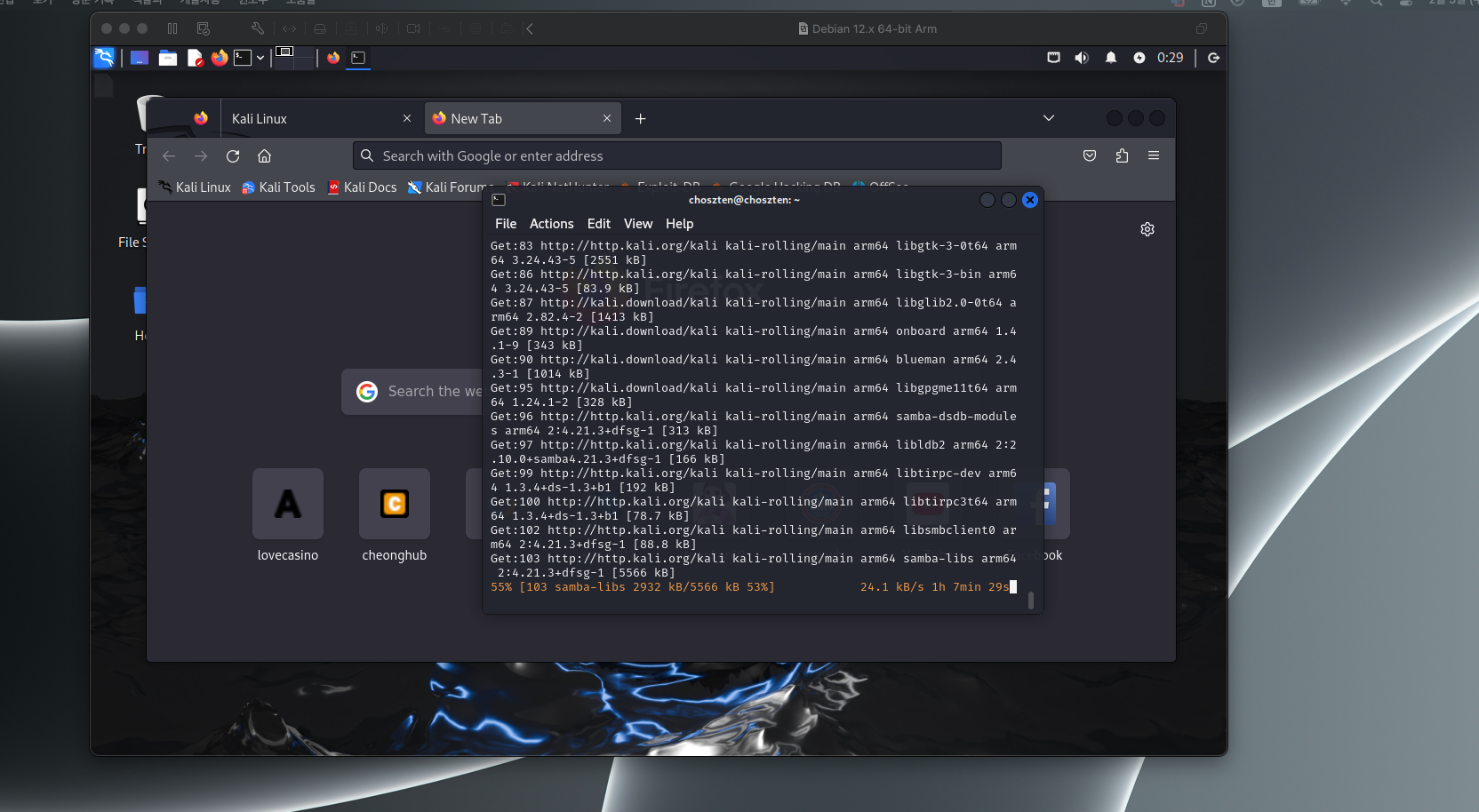Switch to Firefox window in taskbar

333,58
